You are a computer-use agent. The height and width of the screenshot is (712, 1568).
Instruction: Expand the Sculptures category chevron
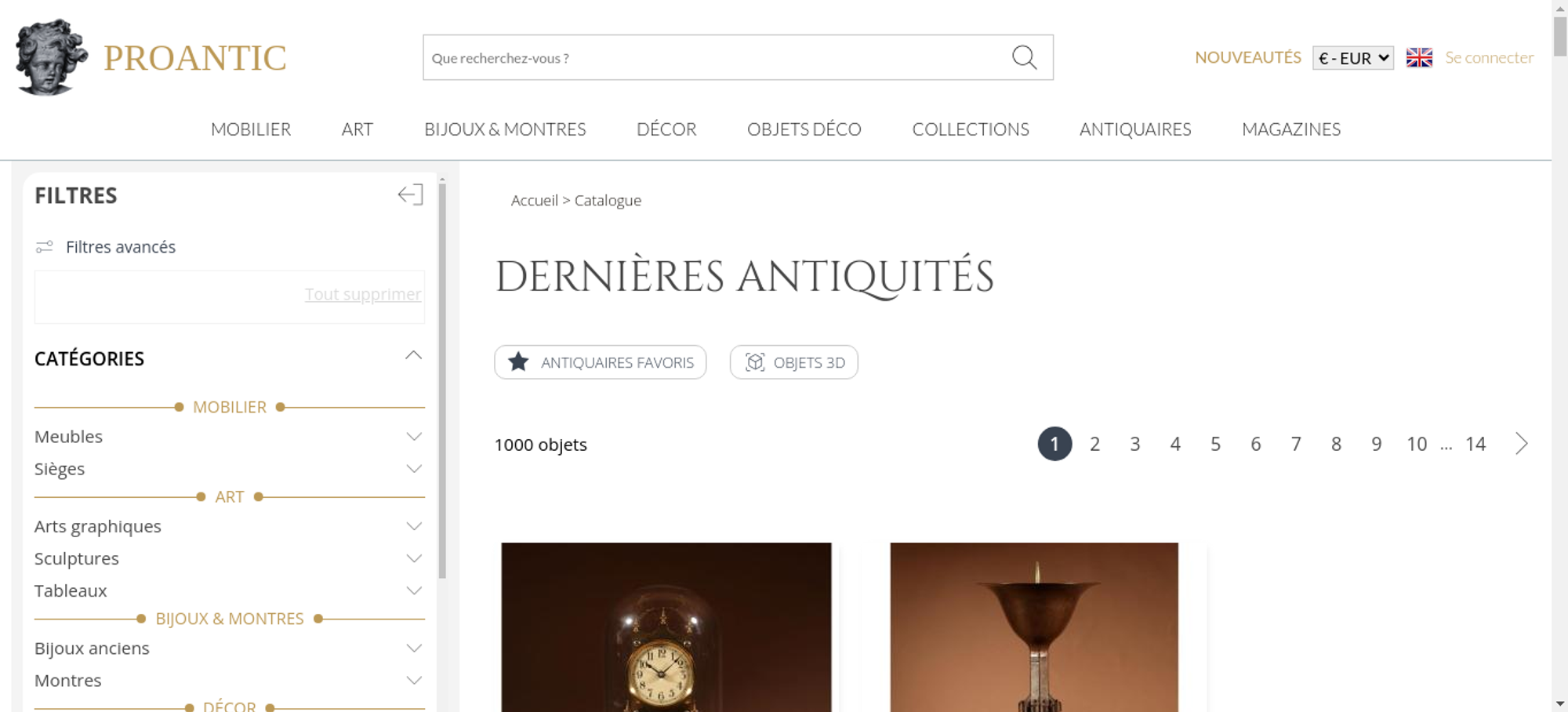[x=414, y=558]
